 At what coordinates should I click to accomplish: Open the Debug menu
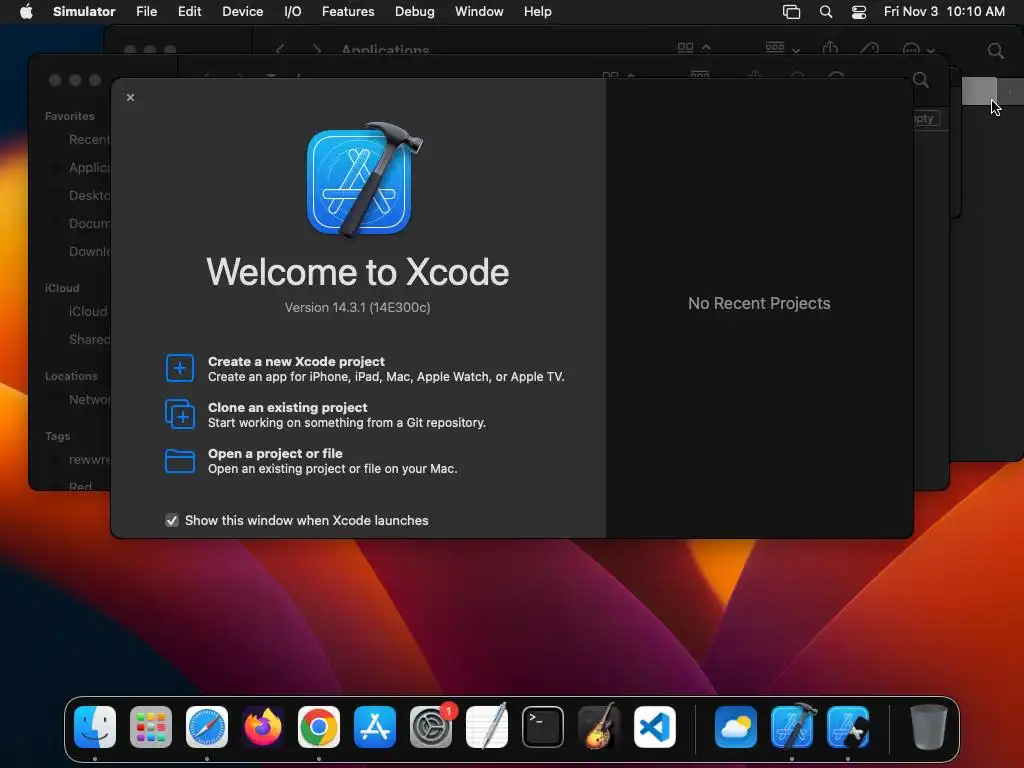(415, 12)
